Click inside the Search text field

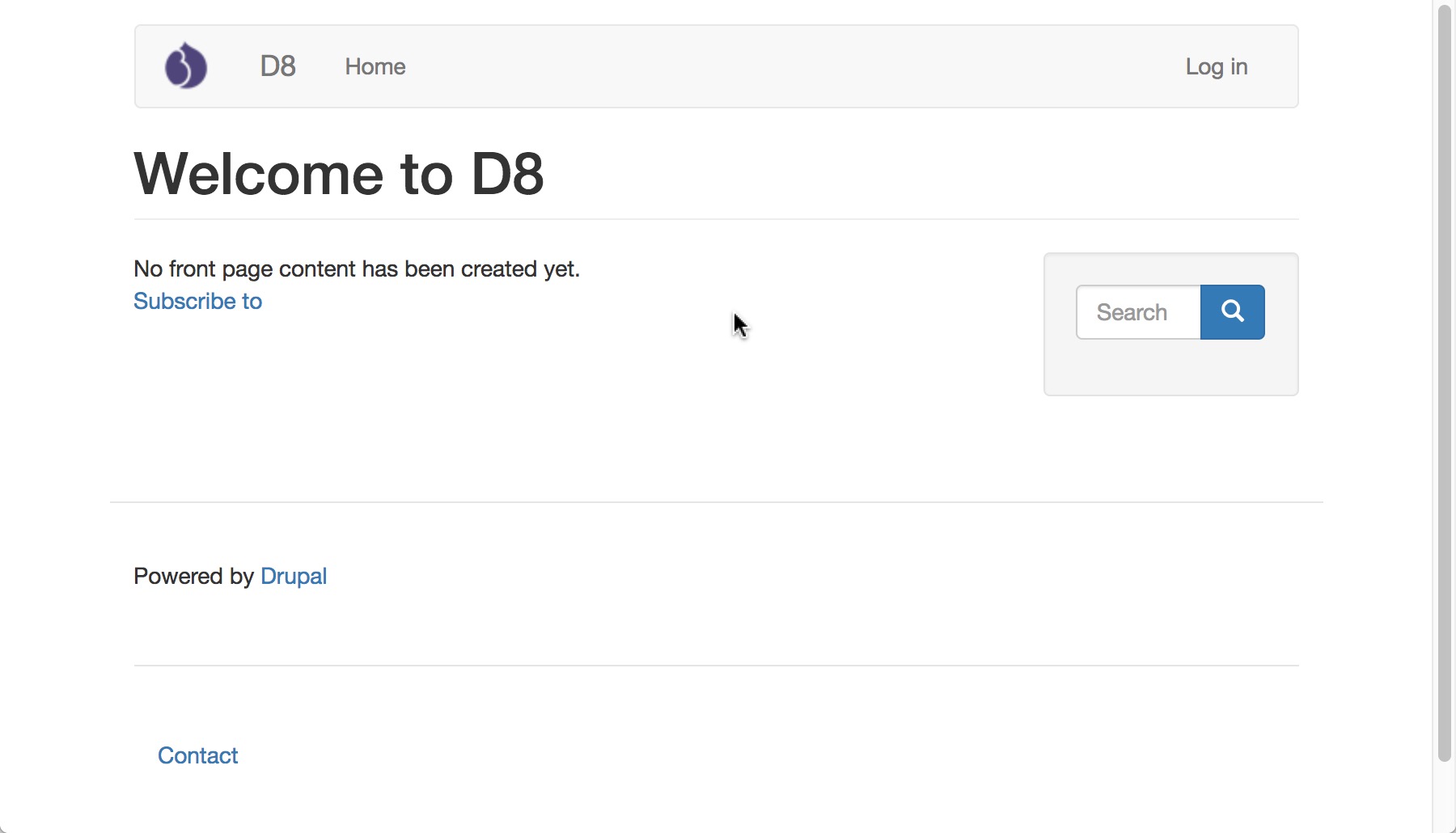coord(1136,311)
